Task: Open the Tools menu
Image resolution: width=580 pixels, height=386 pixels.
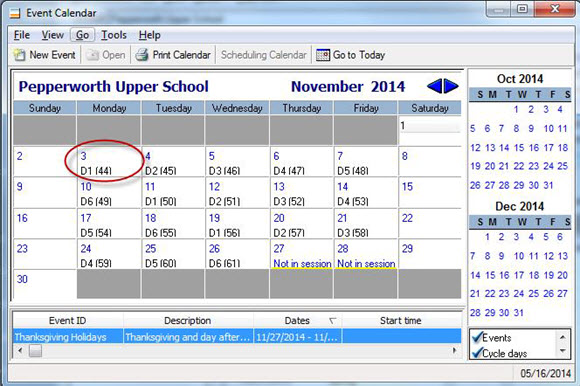Action: pos(114,35)
